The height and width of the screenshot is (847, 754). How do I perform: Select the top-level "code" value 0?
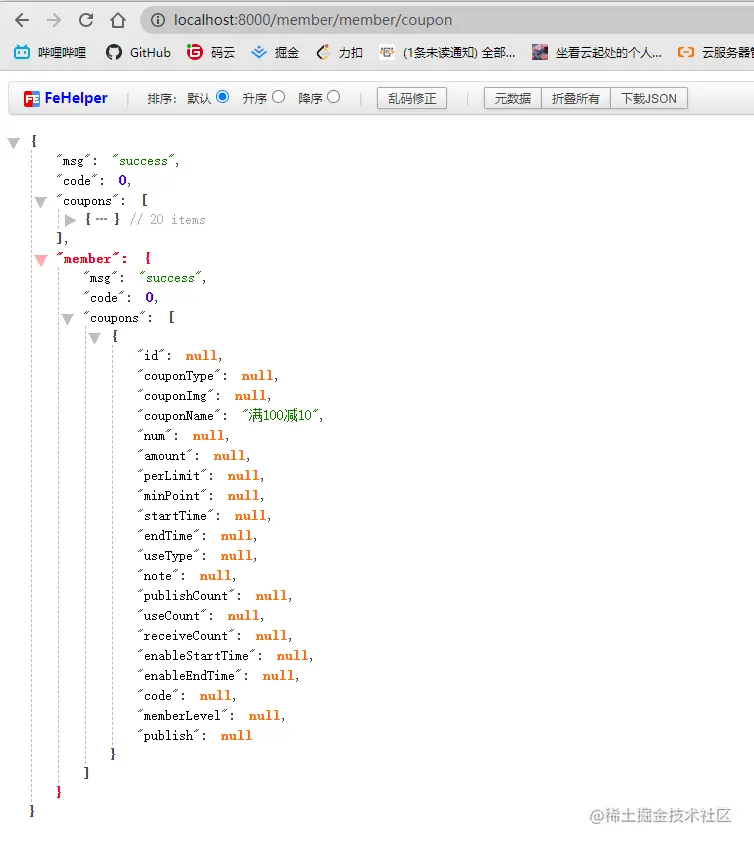[x=123, y=180]
